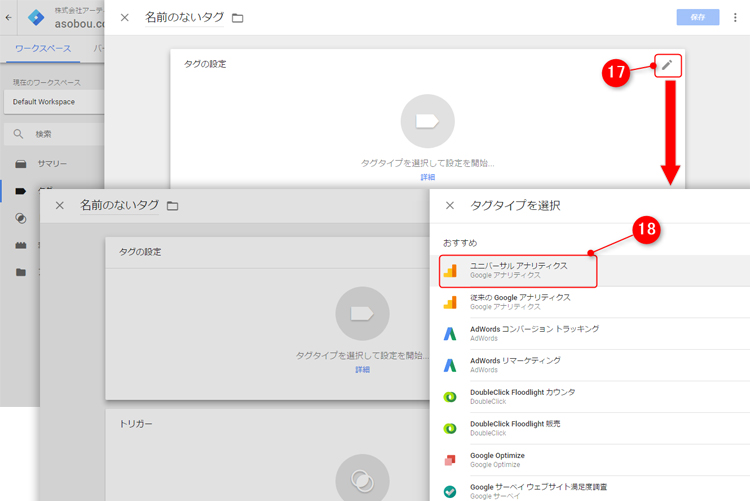Screen dimensions: 750x501
Task: Click the Google Optimize red icon
Action: tap(450, 460)
